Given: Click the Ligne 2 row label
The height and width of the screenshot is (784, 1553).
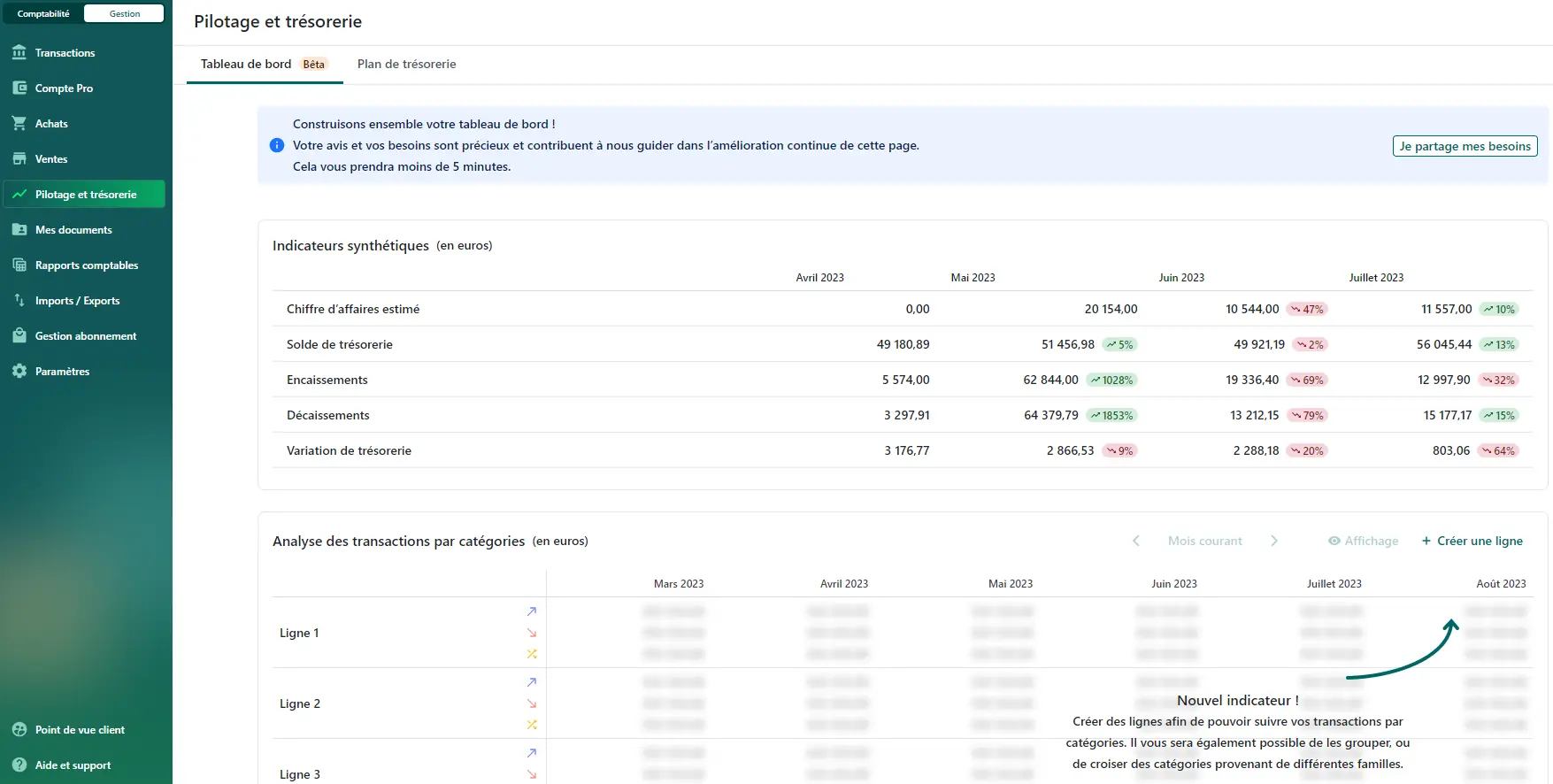Looking at the screenshot, I should click(x=300, y=703).
